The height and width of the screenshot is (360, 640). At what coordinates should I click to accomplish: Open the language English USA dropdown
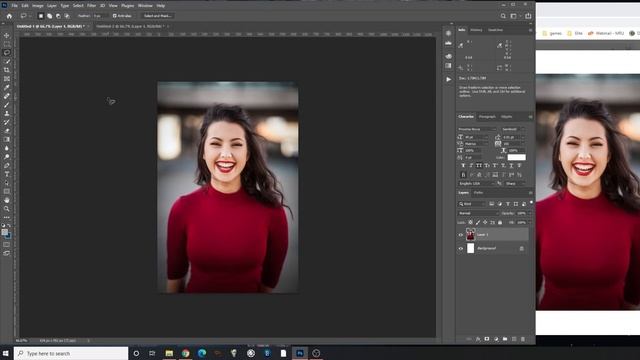tap(477, 184)
